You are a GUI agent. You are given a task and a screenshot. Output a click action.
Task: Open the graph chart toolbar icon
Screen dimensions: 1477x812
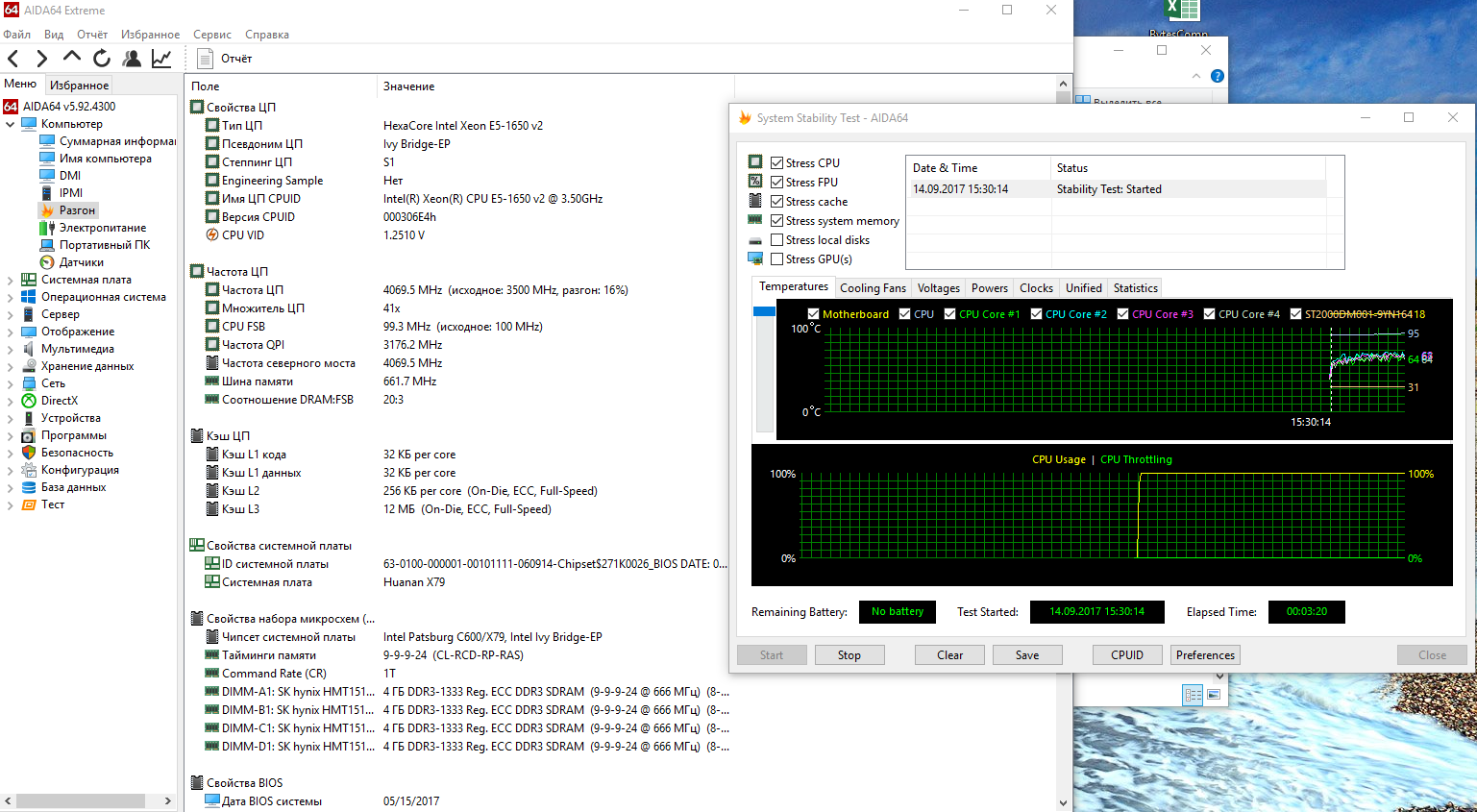pos(161,59)
